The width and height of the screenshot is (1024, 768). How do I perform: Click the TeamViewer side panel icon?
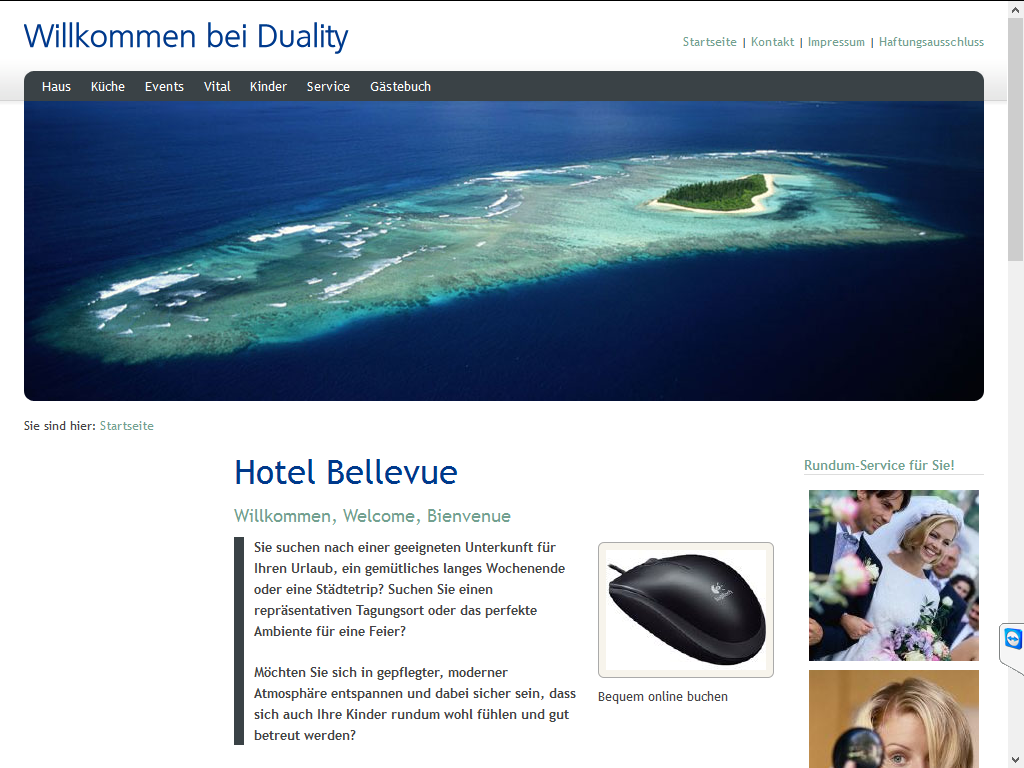[1013, 638]
